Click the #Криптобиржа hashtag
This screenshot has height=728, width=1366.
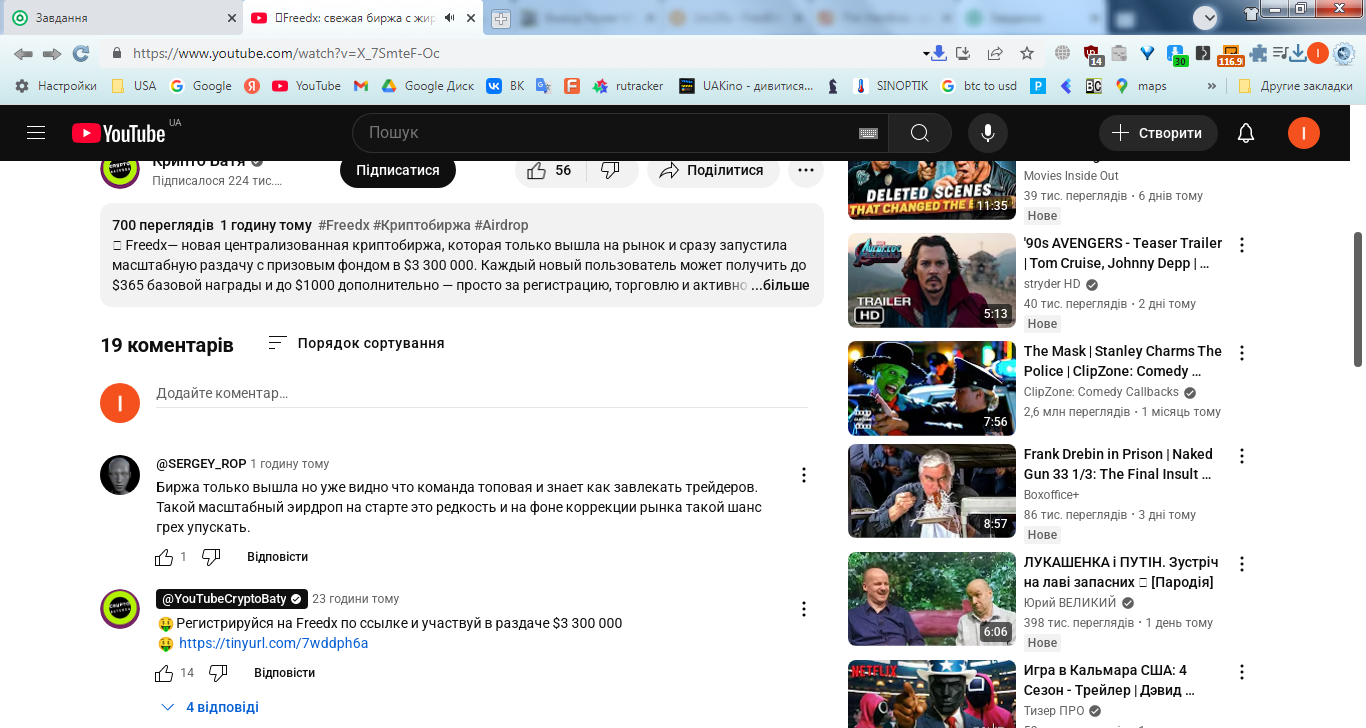click(420, 225)
